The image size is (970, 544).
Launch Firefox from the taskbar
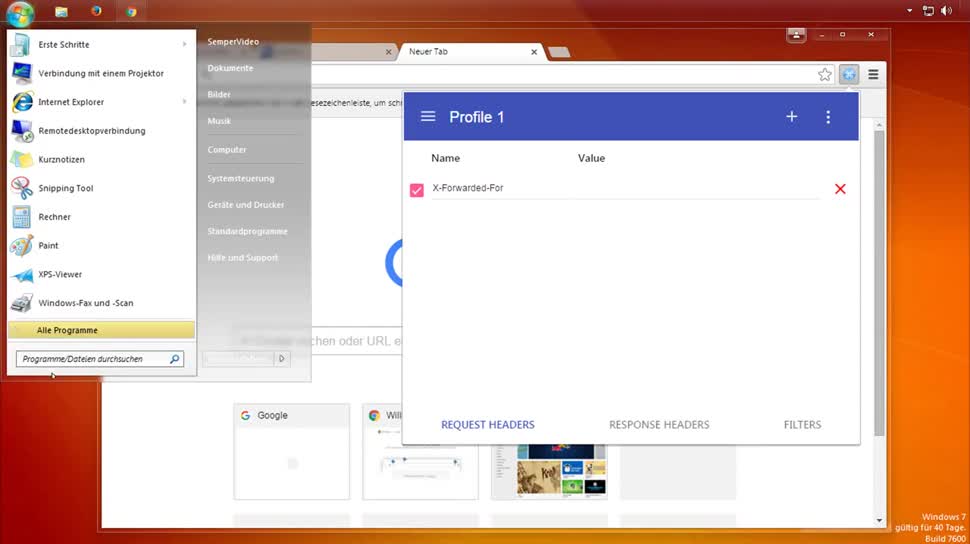[x=96, y=11]
